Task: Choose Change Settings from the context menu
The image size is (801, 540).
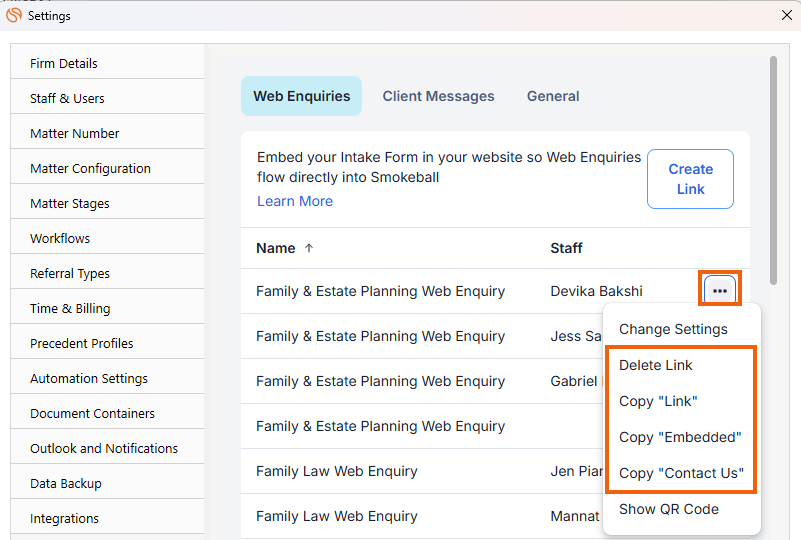Action: click(x=673, y=329)
